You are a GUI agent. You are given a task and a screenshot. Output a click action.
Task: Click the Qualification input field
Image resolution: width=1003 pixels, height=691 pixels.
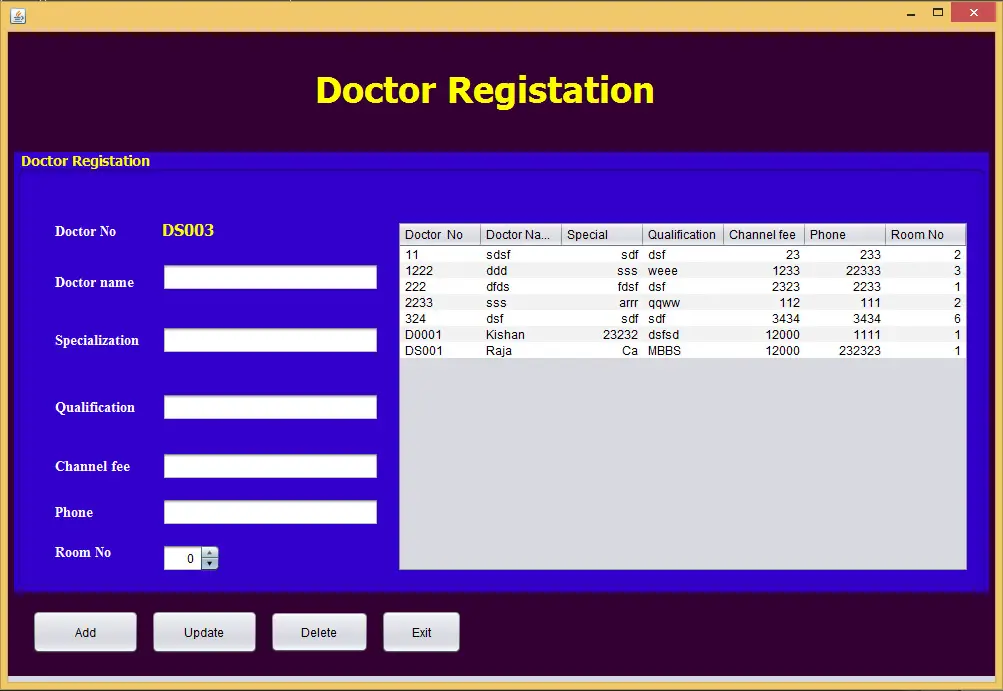269,406
